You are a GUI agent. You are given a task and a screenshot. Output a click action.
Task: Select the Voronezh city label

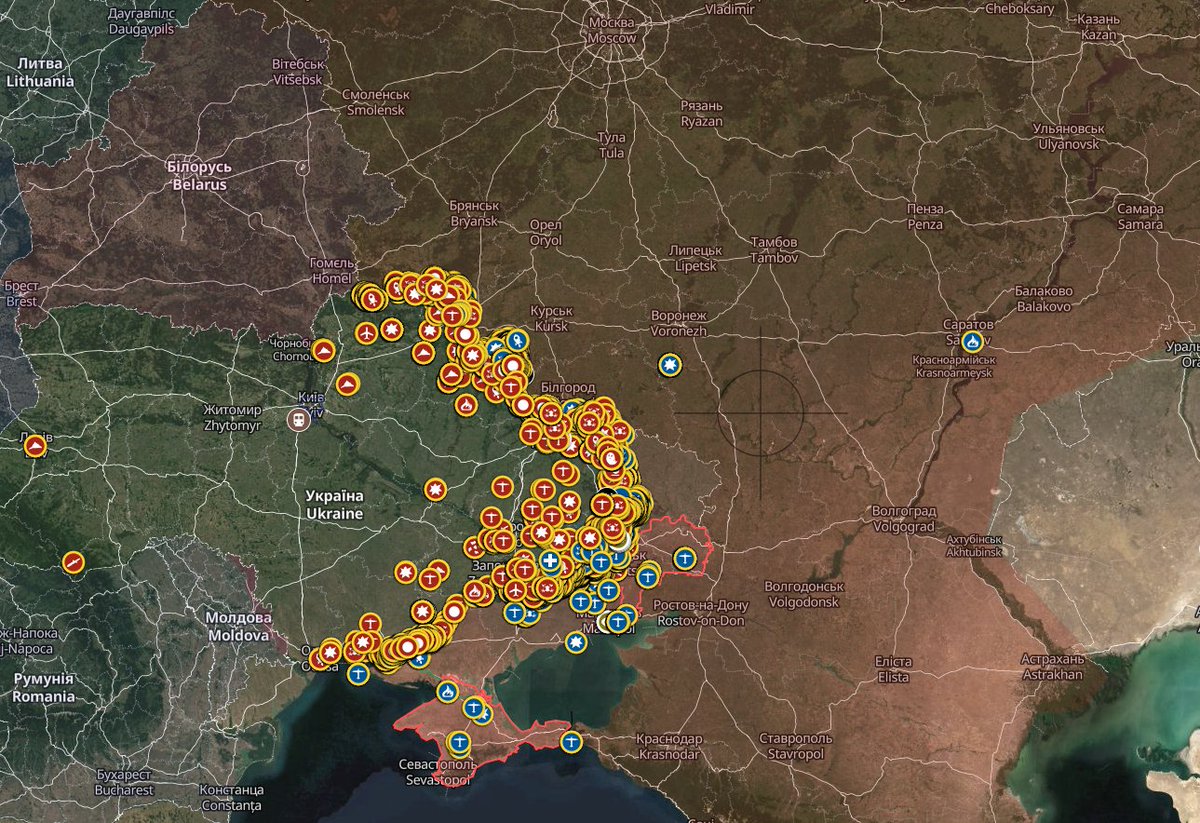(x=679, y=322)
